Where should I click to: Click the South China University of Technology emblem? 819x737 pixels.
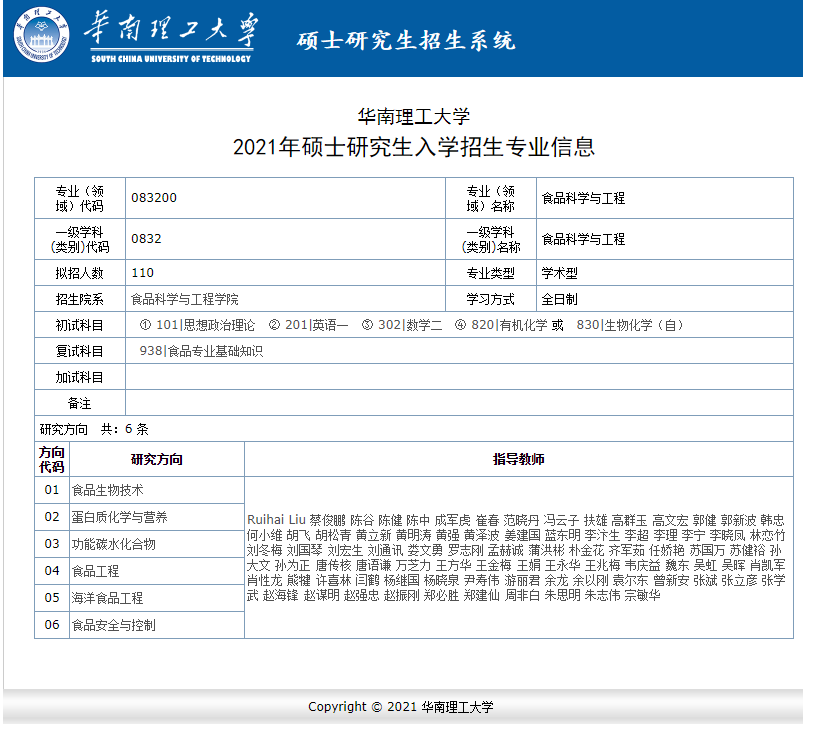point(42,36)
